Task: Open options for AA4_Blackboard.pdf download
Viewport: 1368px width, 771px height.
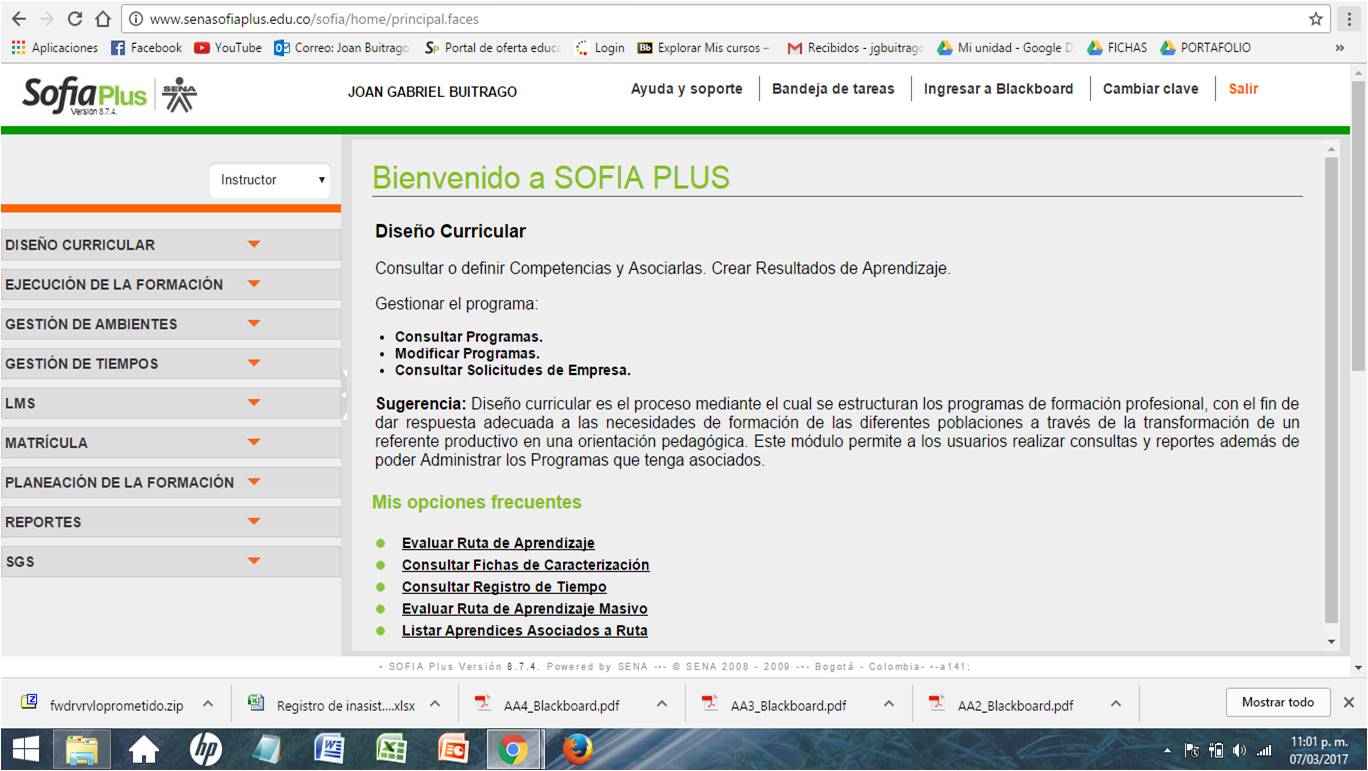Action: [661, 704]
